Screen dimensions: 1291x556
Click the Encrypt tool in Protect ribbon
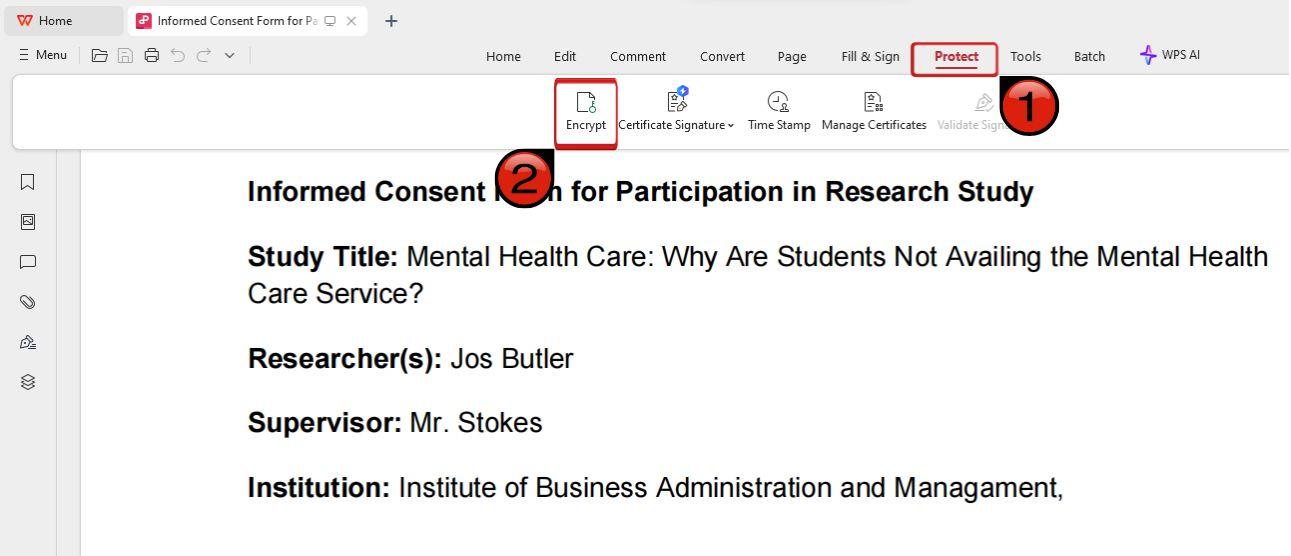[x=586, y=111]
